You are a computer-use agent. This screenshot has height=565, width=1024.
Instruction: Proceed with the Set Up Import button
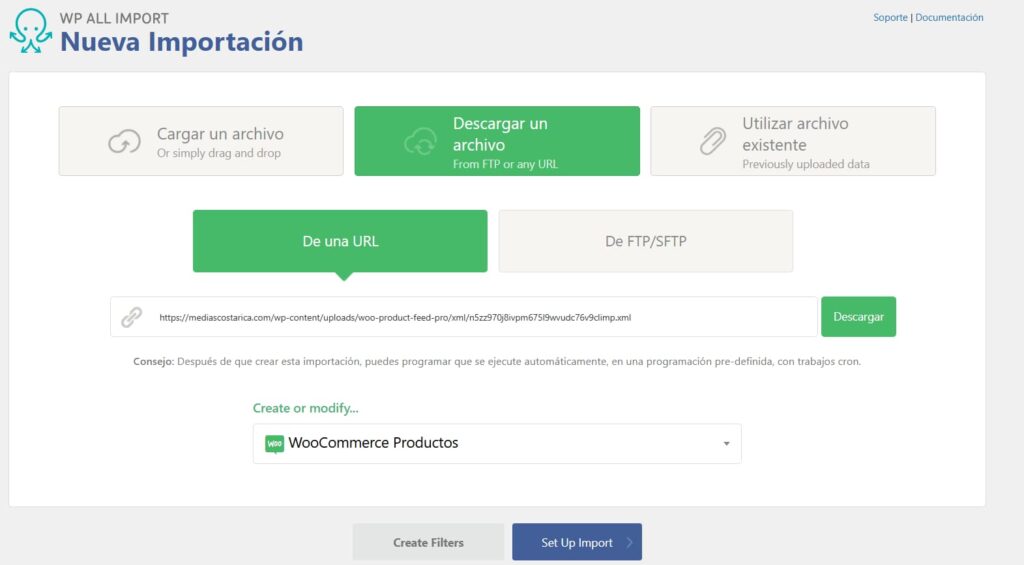(x=576, y=542)
